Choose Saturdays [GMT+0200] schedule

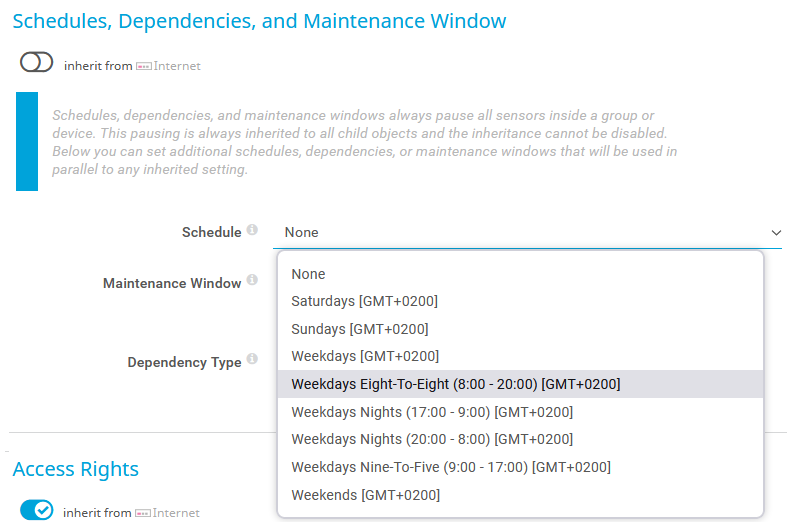(x=364, y=301)
